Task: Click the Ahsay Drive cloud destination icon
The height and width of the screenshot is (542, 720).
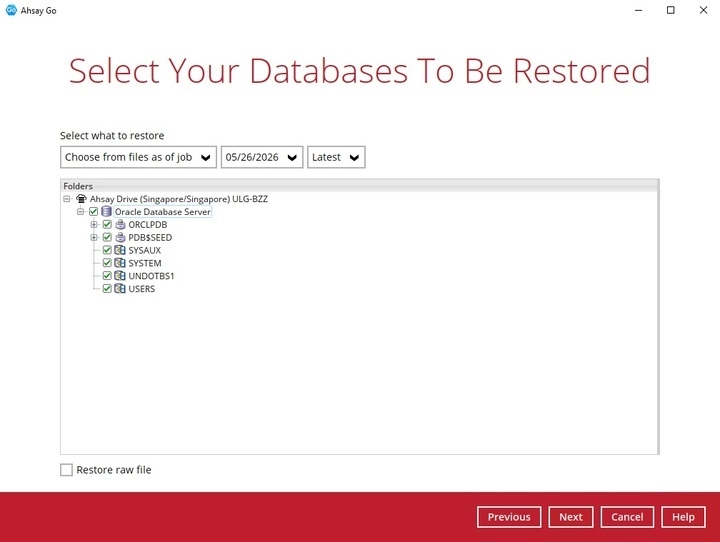Action: (81, 199)
